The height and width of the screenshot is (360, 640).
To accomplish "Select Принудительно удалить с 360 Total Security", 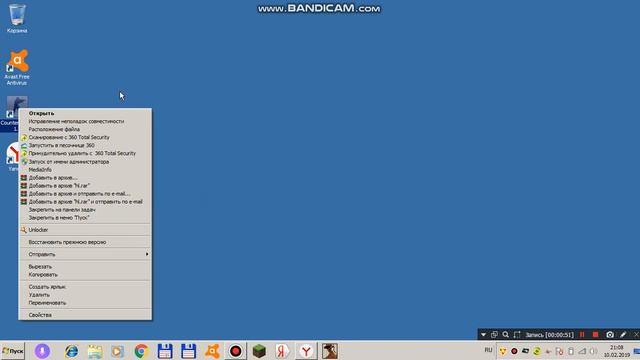I will 85,153.
